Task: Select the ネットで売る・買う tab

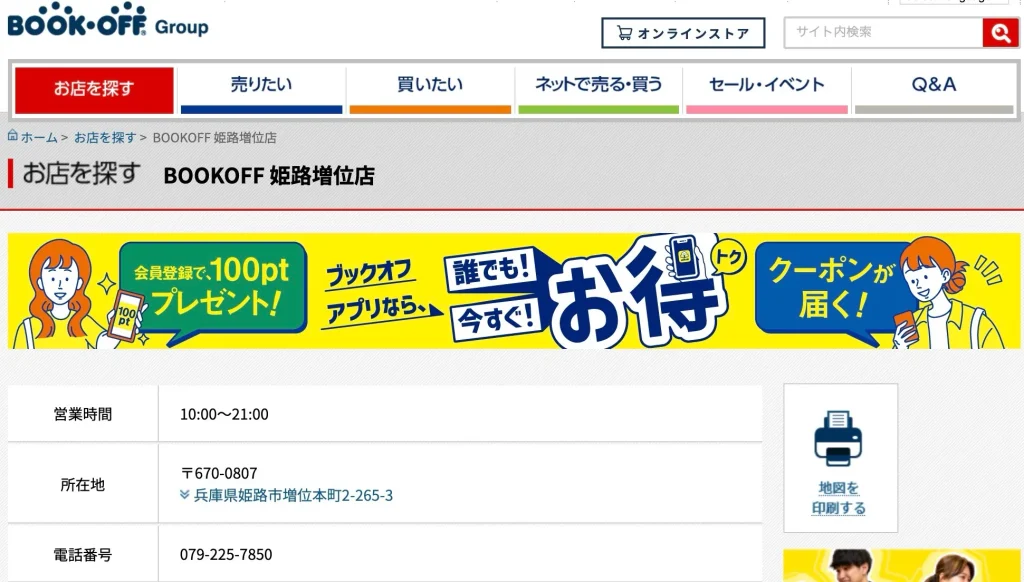Action: (x=598, y=90)
